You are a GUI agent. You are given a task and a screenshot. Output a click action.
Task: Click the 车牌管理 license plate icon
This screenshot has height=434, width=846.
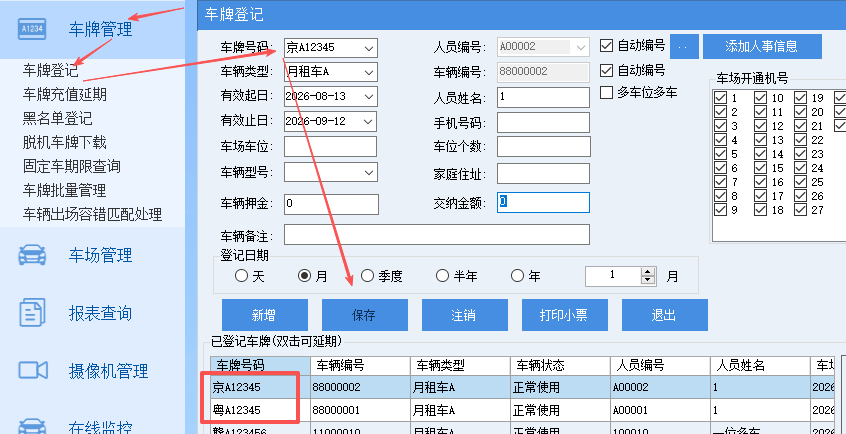click(x=32, y=29)
